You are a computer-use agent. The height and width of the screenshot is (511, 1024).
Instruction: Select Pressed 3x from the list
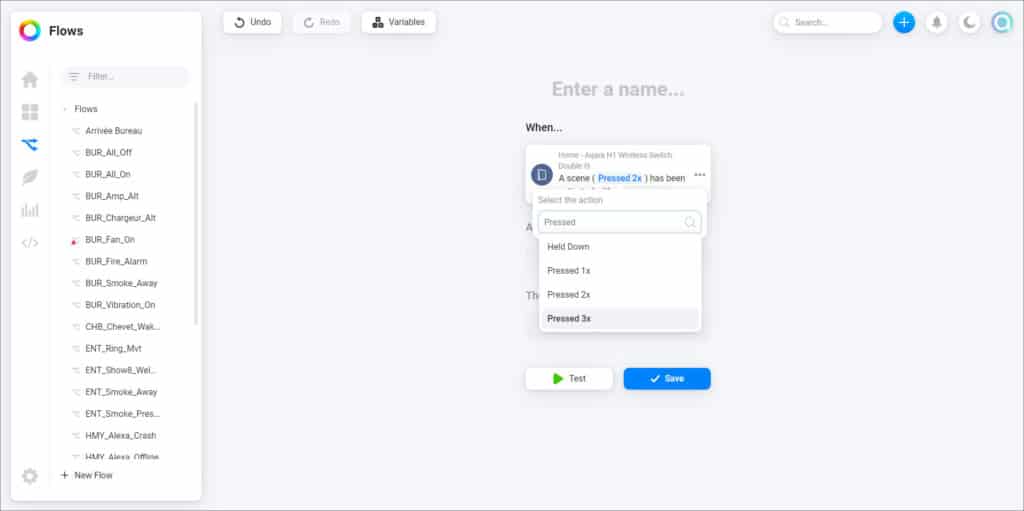(620, 319)
